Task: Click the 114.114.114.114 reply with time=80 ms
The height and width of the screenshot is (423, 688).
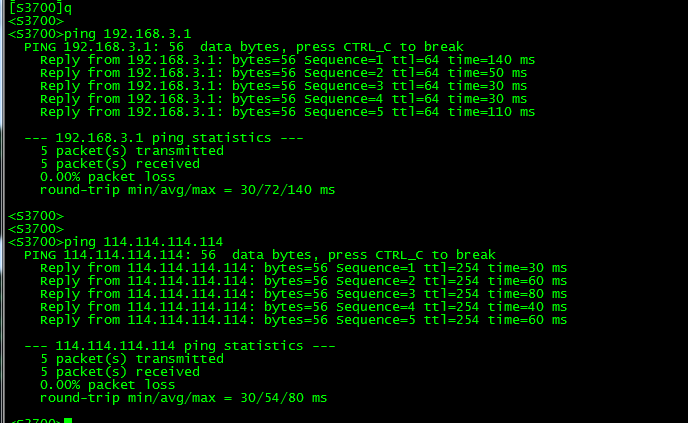Action: [304, 294]
